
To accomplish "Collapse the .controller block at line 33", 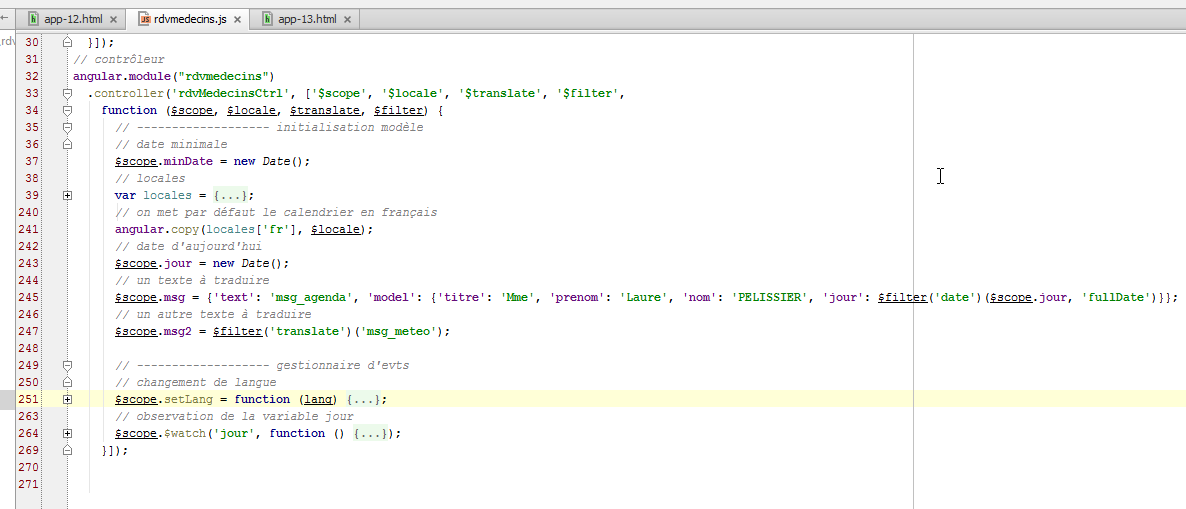I will (x=67, y=93).
